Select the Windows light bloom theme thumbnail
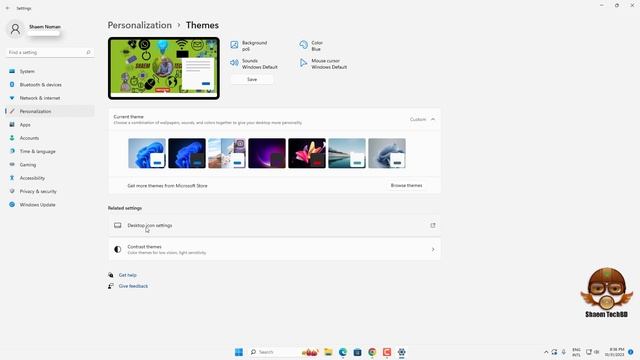Screen dimensions: 640x360 [147, 153]
